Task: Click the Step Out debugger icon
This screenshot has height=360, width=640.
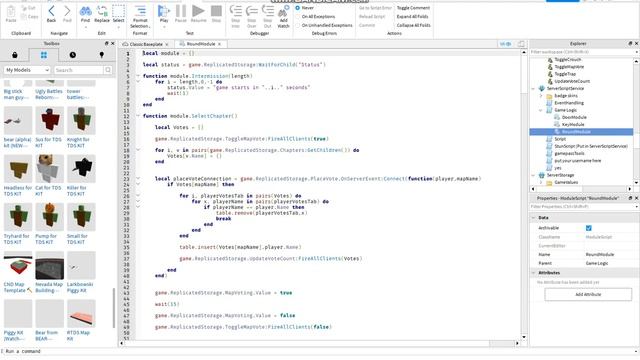Action: (x=267, y=11)
